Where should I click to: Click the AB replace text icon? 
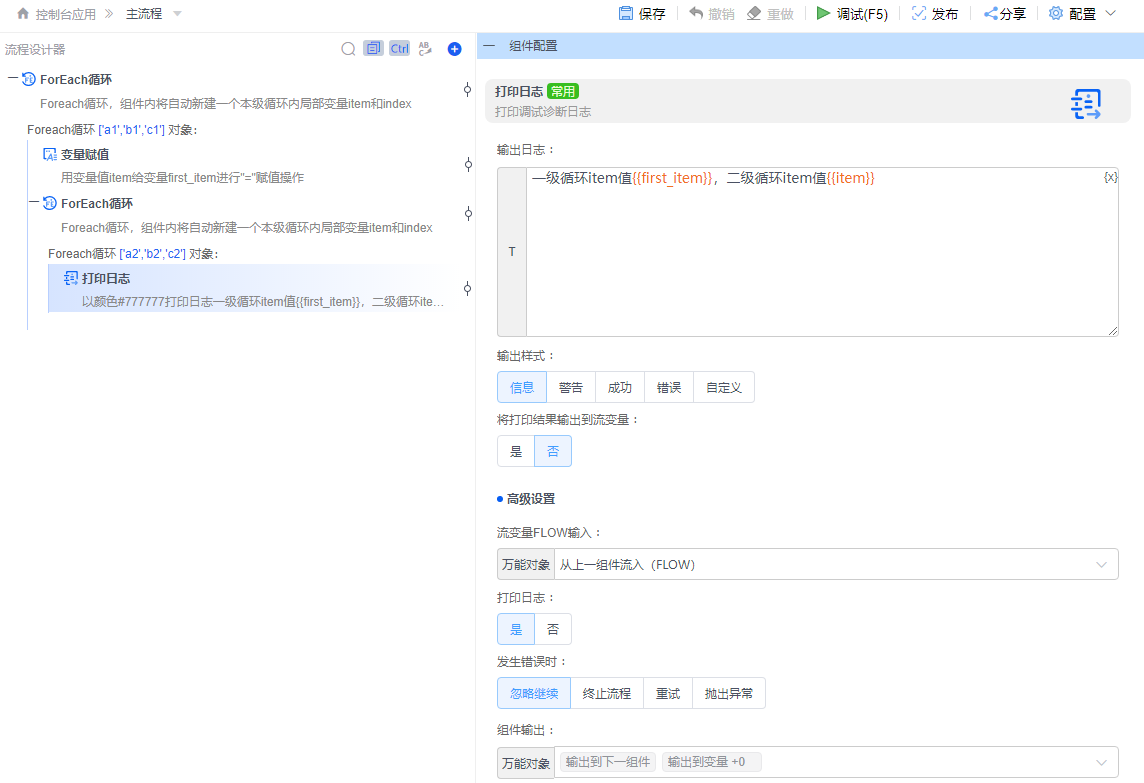[425, 48]
